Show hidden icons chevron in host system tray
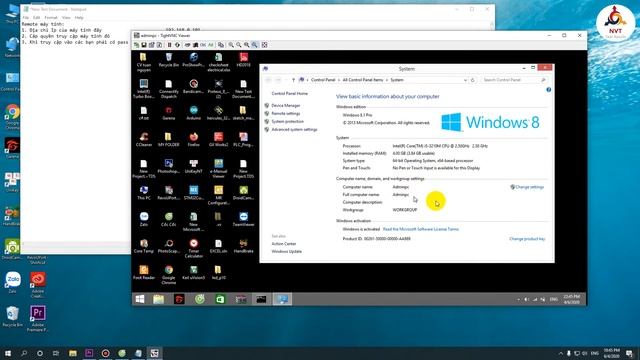Screen dimensions: 640x360 560,353
